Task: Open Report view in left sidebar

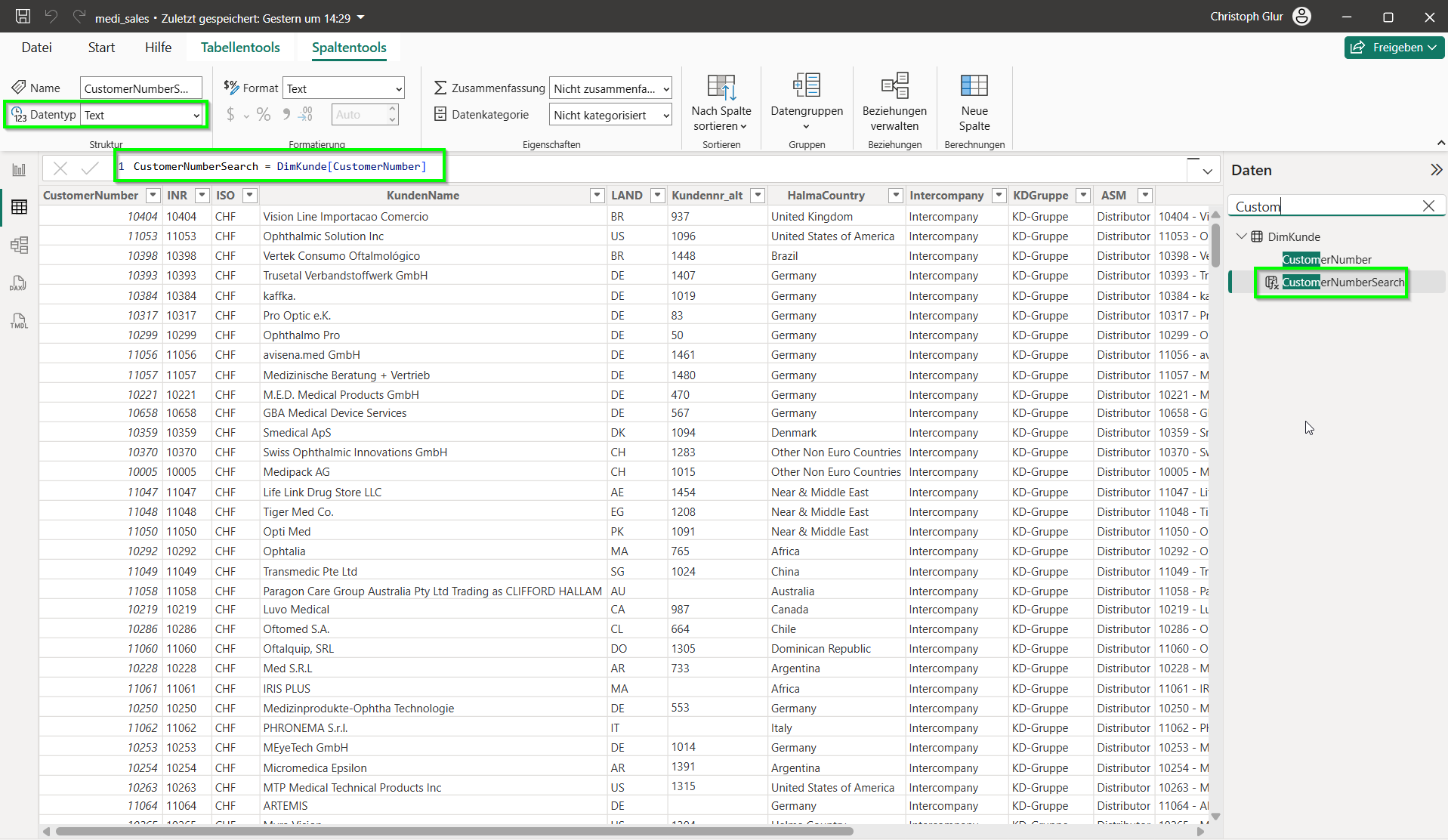Action: tap(20, 170)
